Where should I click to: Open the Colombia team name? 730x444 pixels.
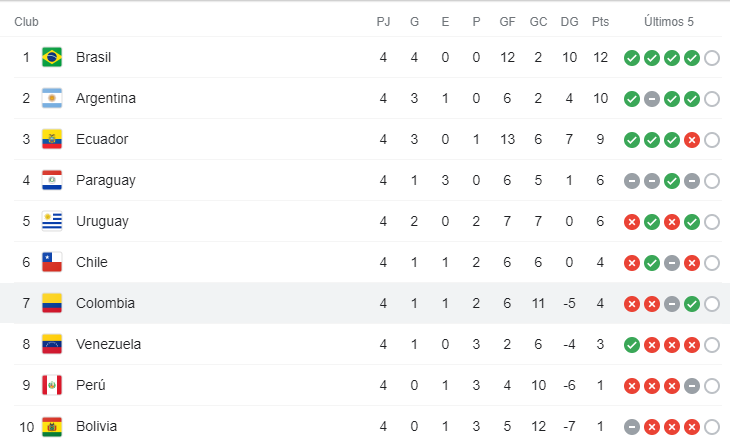(x=105, y=303)
